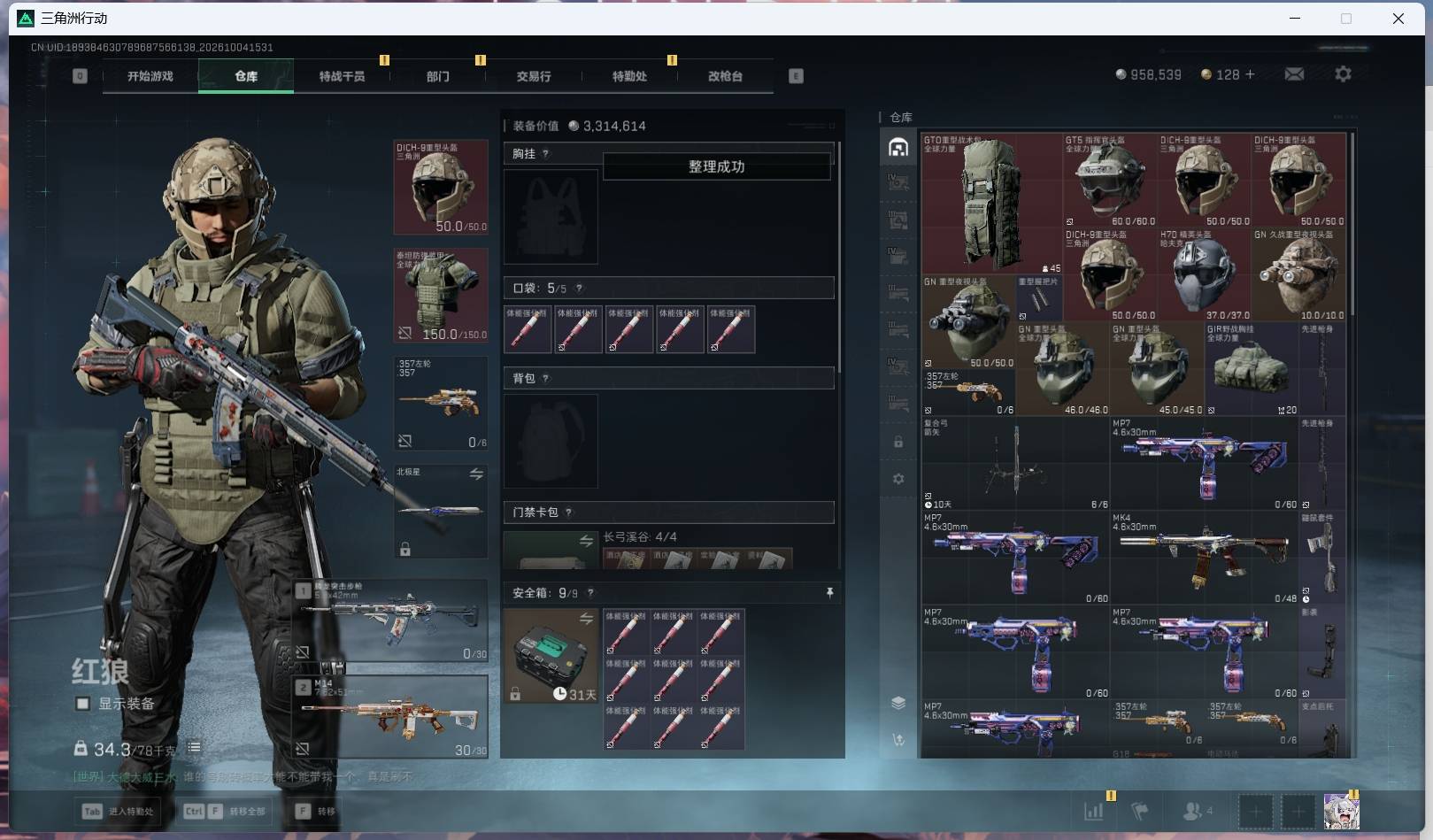This screenshot has width=1433, height=840.
Task: Pin the 安全箱 section with pin icon
Action: click(829, 593)
